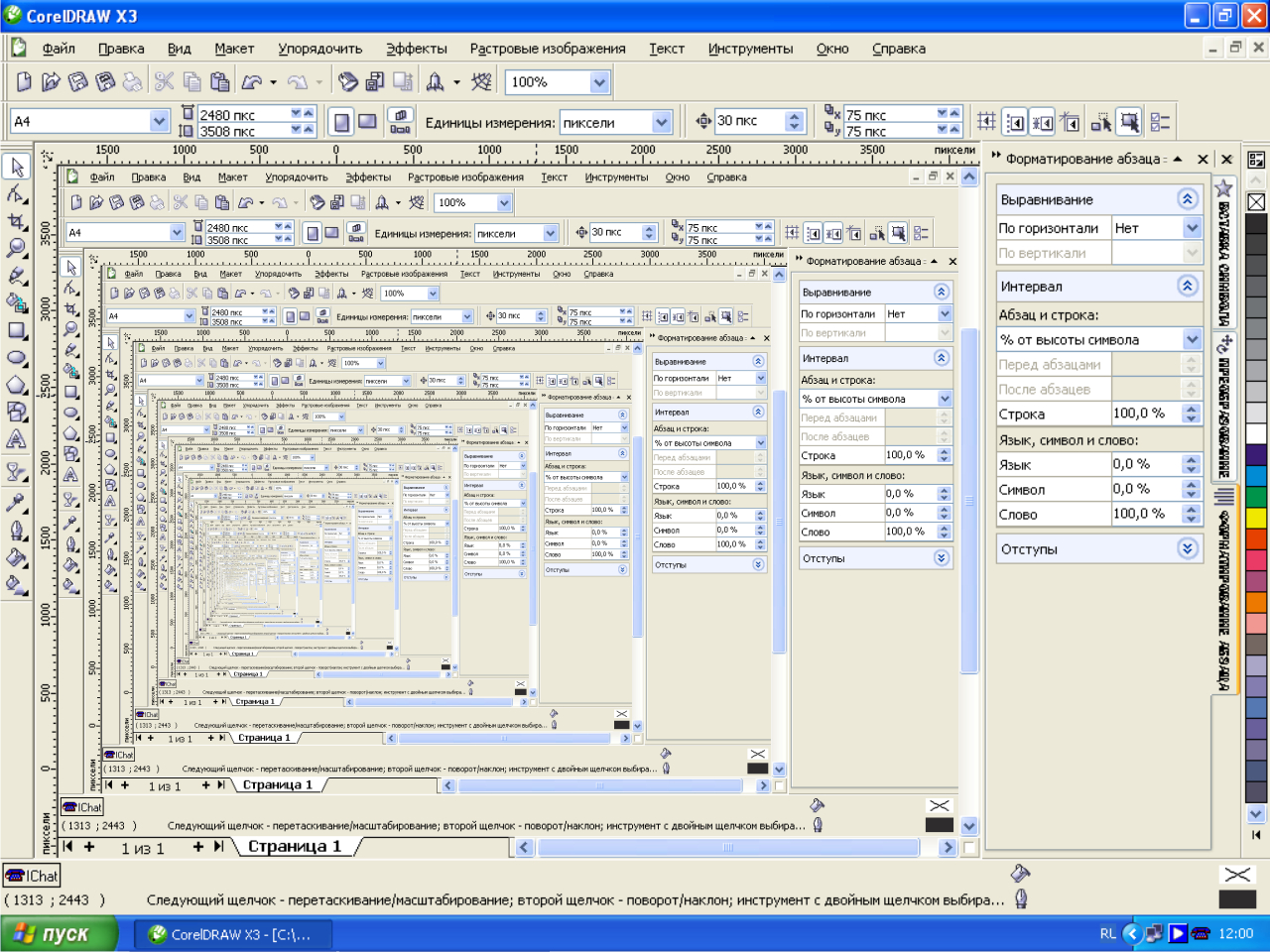Create a new document with the top toolbar's New icon

pyautogui.click(x=24, y=81)
